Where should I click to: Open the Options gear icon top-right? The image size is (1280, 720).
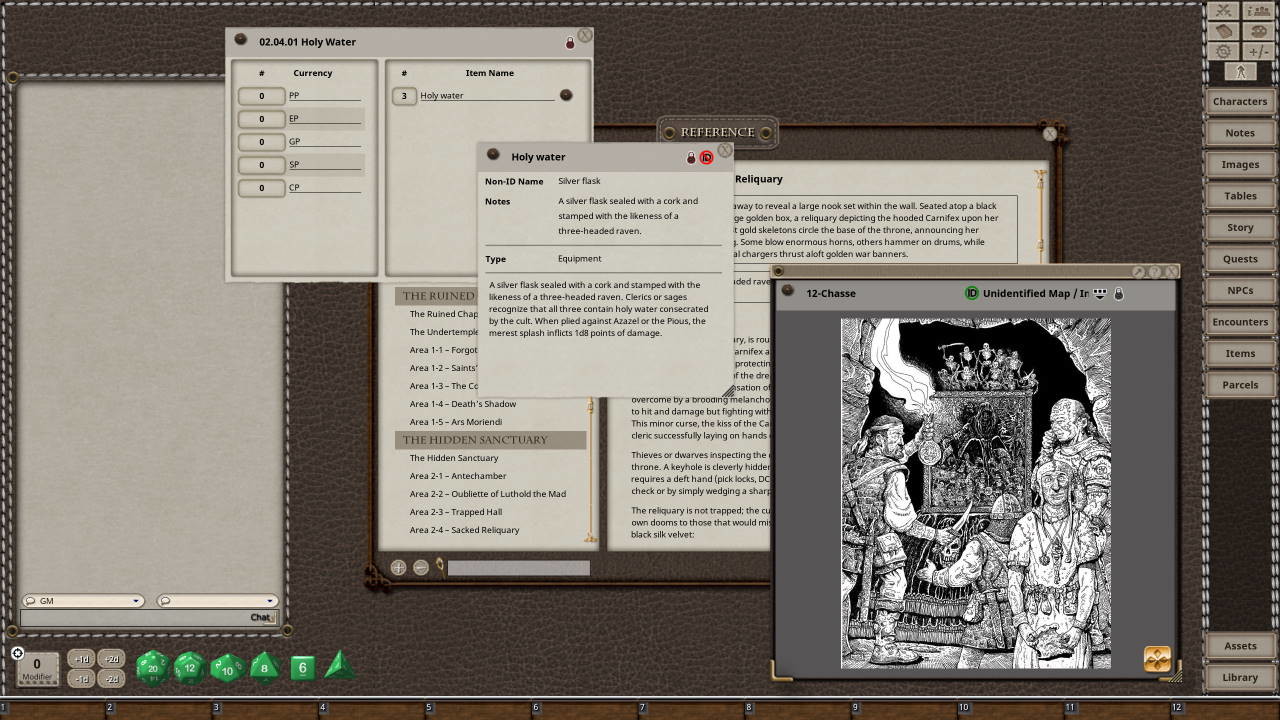click(x=1223, y=51)
